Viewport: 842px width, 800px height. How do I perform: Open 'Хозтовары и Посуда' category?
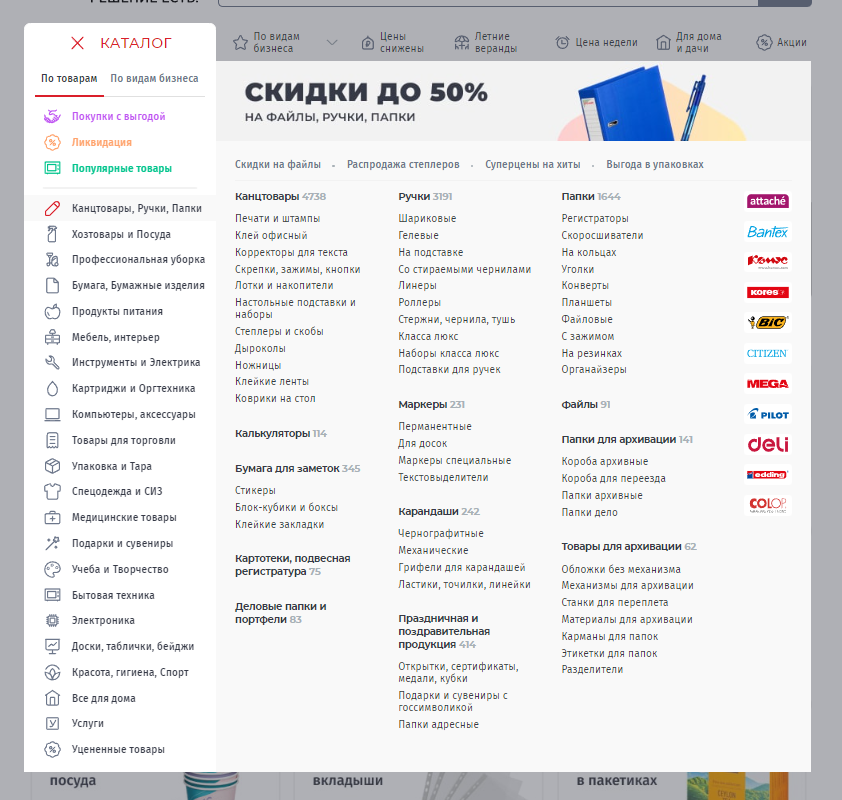pyautogui.click(x=121, y=234)
